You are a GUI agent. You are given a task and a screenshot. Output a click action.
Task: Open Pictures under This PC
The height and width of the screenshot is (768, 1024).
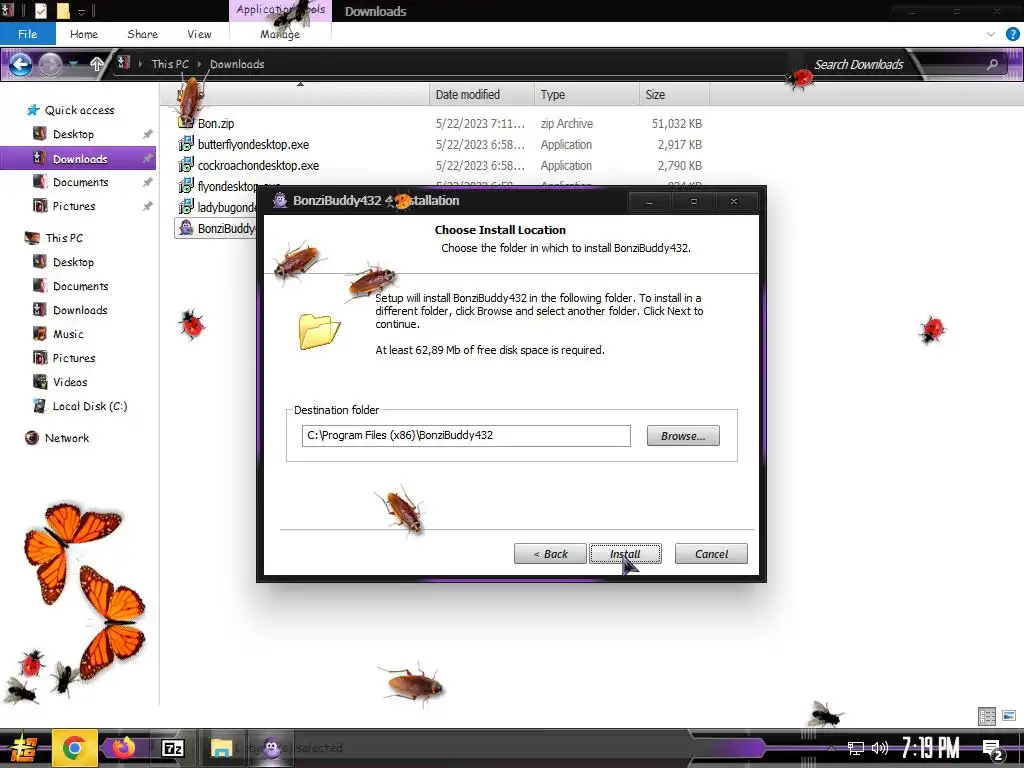tap(74, 358)
